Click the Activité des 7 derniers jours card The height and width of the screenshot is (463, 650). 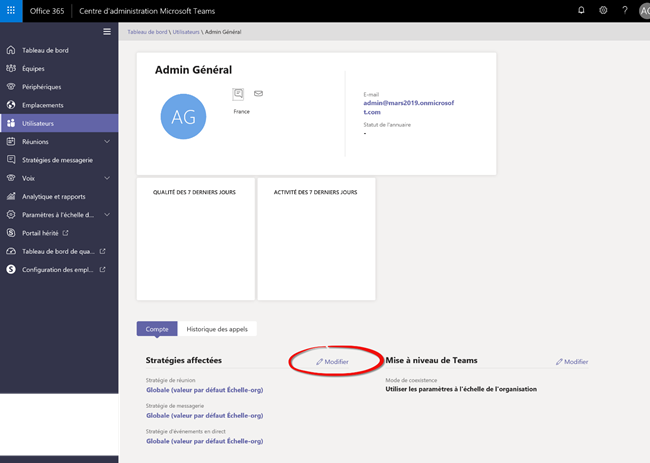(316, 239)
